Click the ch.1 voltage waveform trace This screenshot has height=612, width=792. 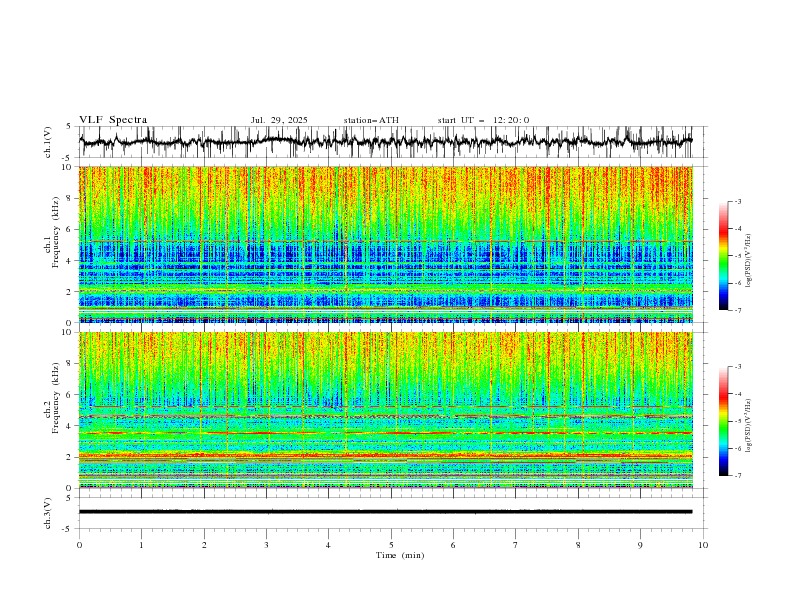pyautogui.click(x=385, y=142)
